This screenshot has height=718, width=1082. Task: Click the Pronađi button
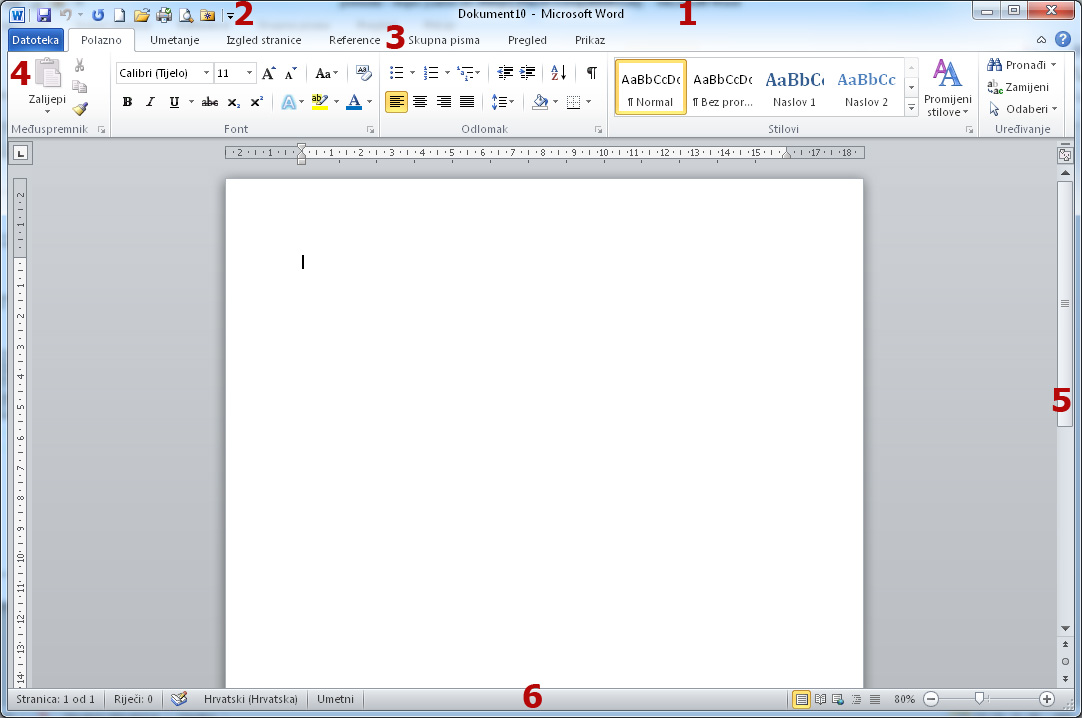(x=1021, y=65)
